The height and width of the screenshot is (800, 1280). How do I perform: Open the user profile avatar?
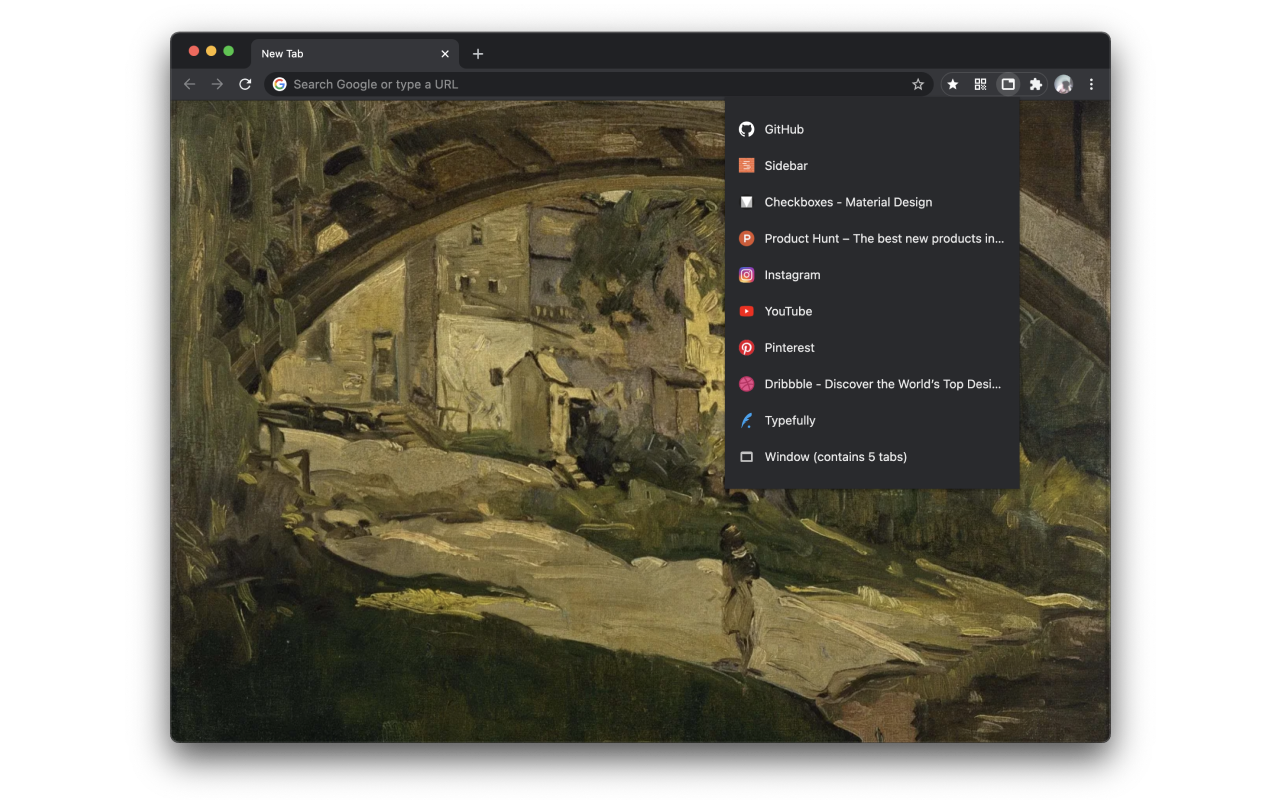click(x=1064, y=85)
